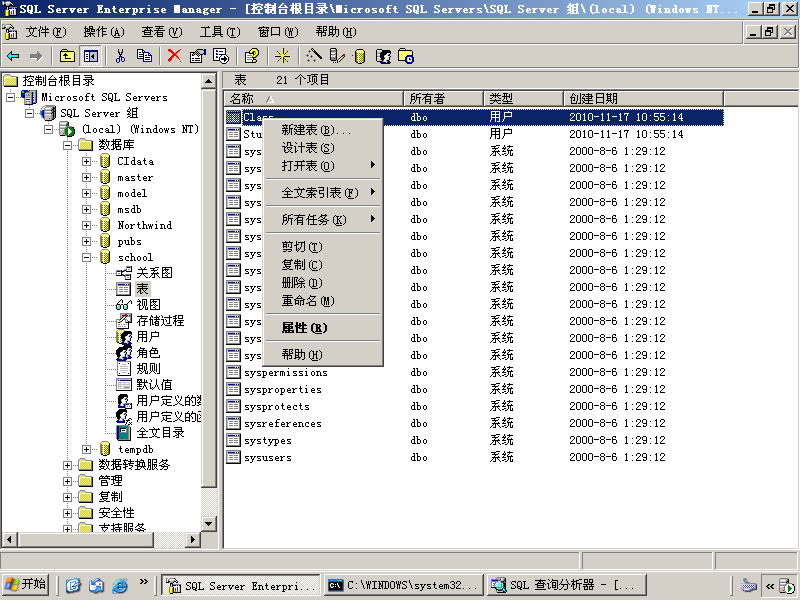Click the tree pane scroll up arrow

click(209, 81)
